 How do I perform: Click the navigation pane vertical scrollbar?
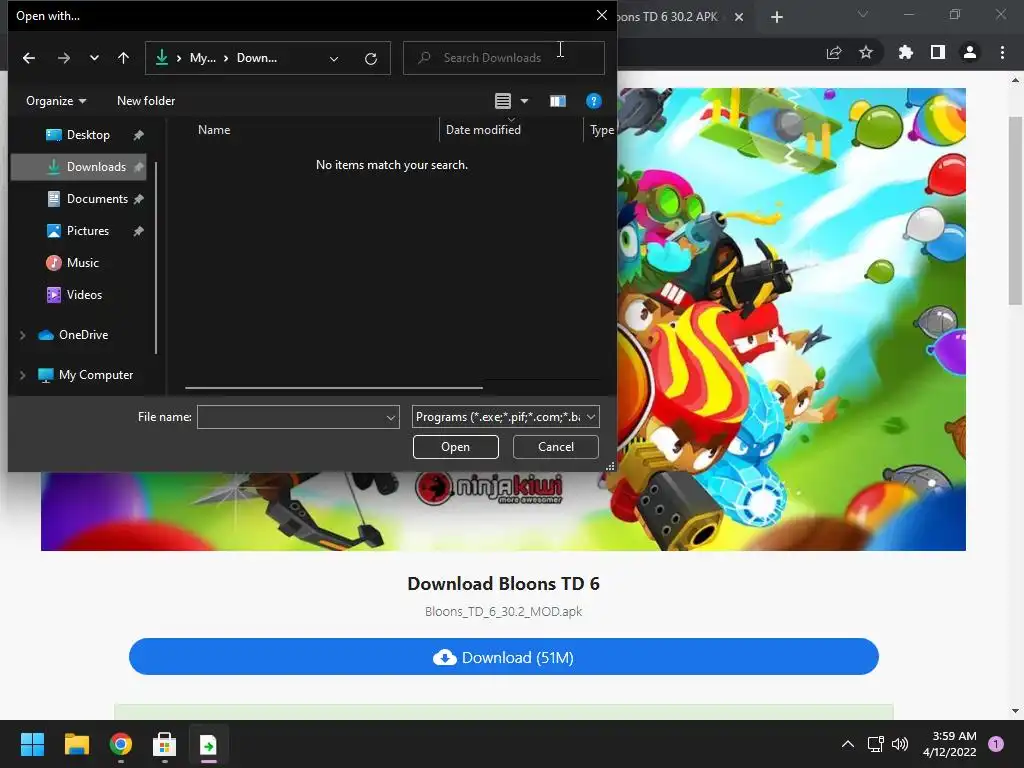(x=156, y=258)
